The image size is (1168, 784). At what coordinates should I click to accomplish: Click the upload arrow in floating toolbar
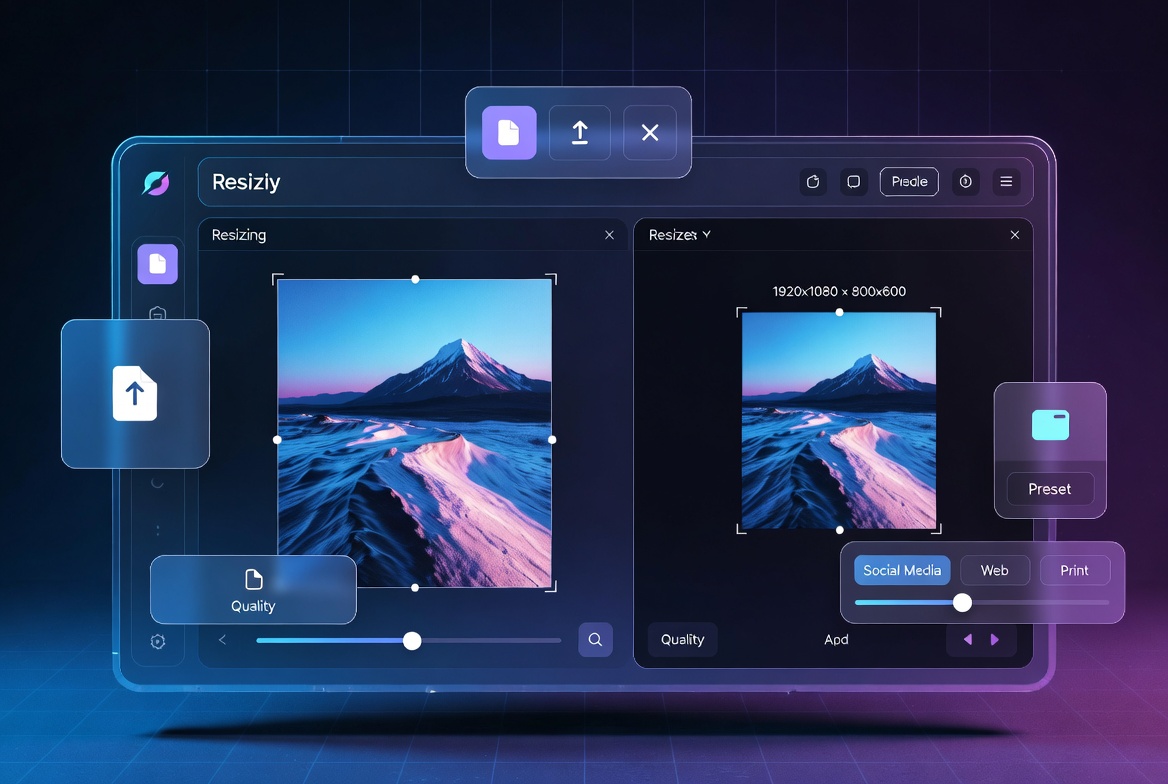[580, 133]
